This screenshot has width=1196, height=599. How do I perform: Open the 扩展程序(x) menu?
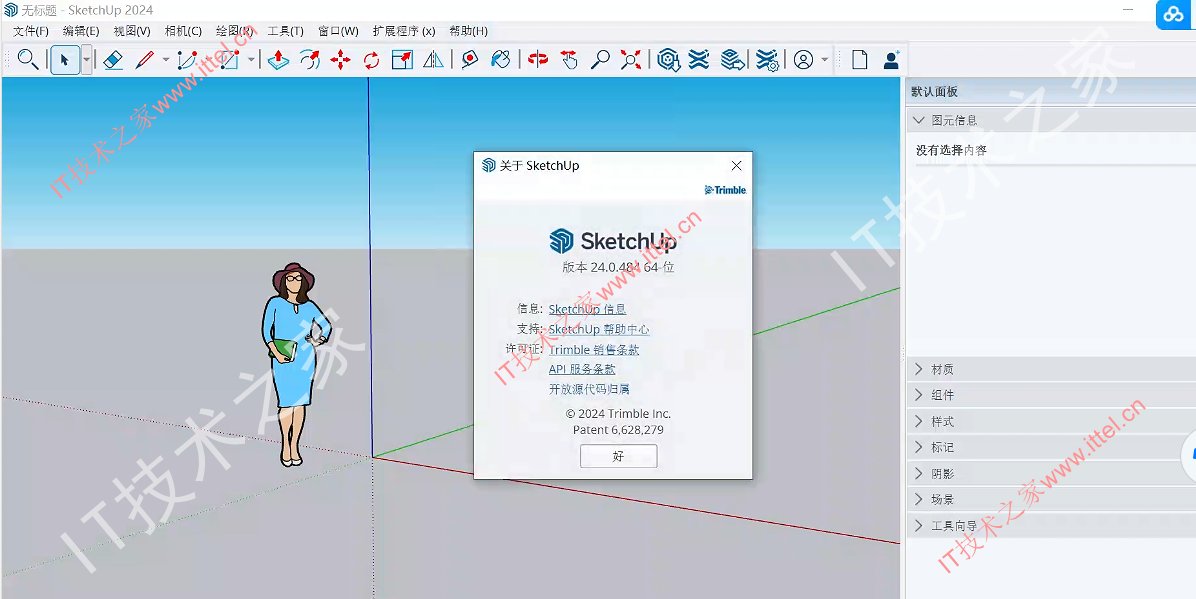pyautogui.click(x=403, y=31)
